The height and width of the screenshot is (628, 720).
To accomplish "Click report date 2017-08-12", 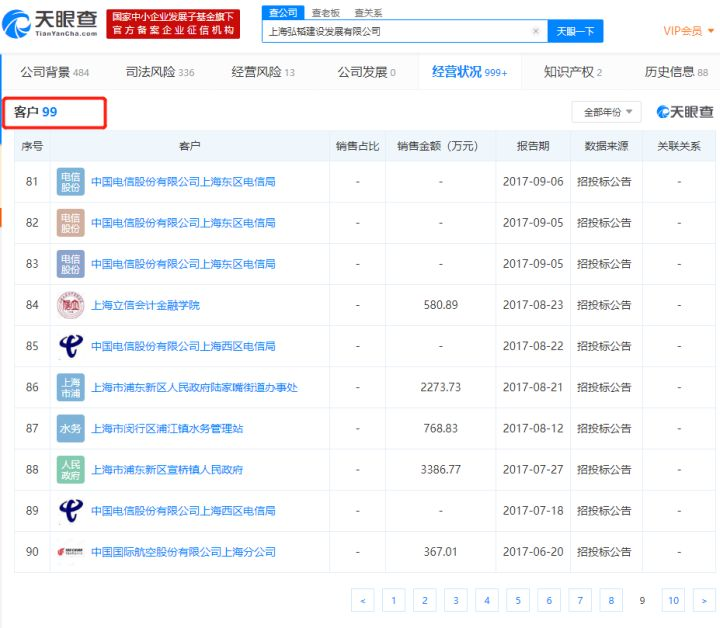I will point(533,428).
